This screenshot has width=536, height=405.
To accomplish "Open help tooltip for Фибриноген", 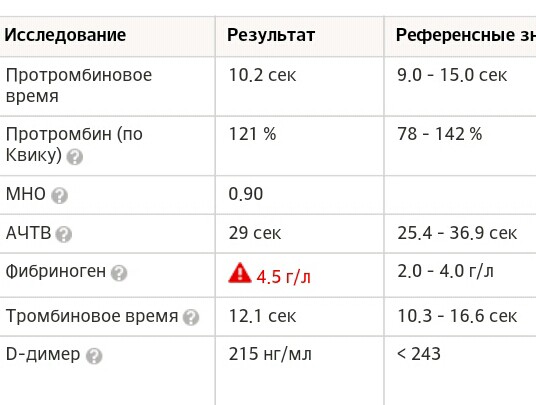I will pyautogui.click(x=119, y=273).
